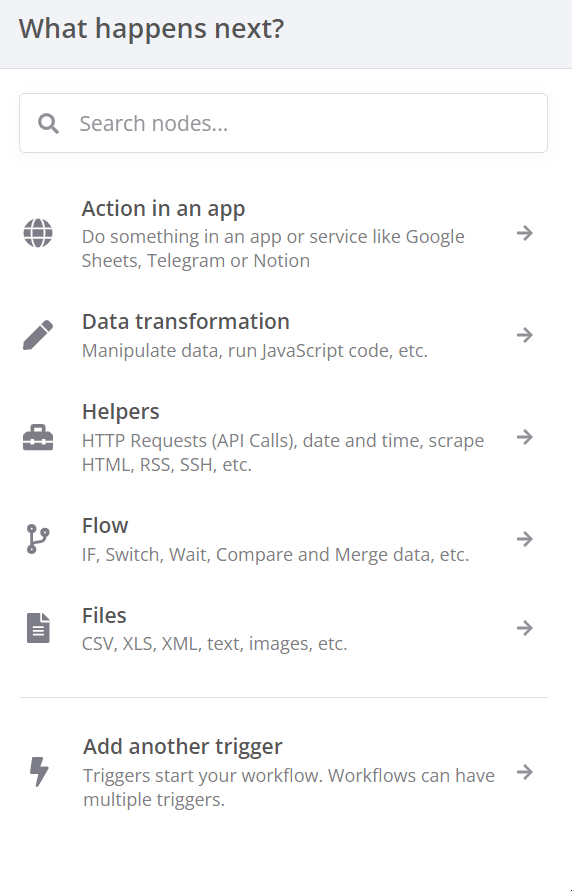Select the Helpers title
572x891 pixels.
[x=120, y=412]
